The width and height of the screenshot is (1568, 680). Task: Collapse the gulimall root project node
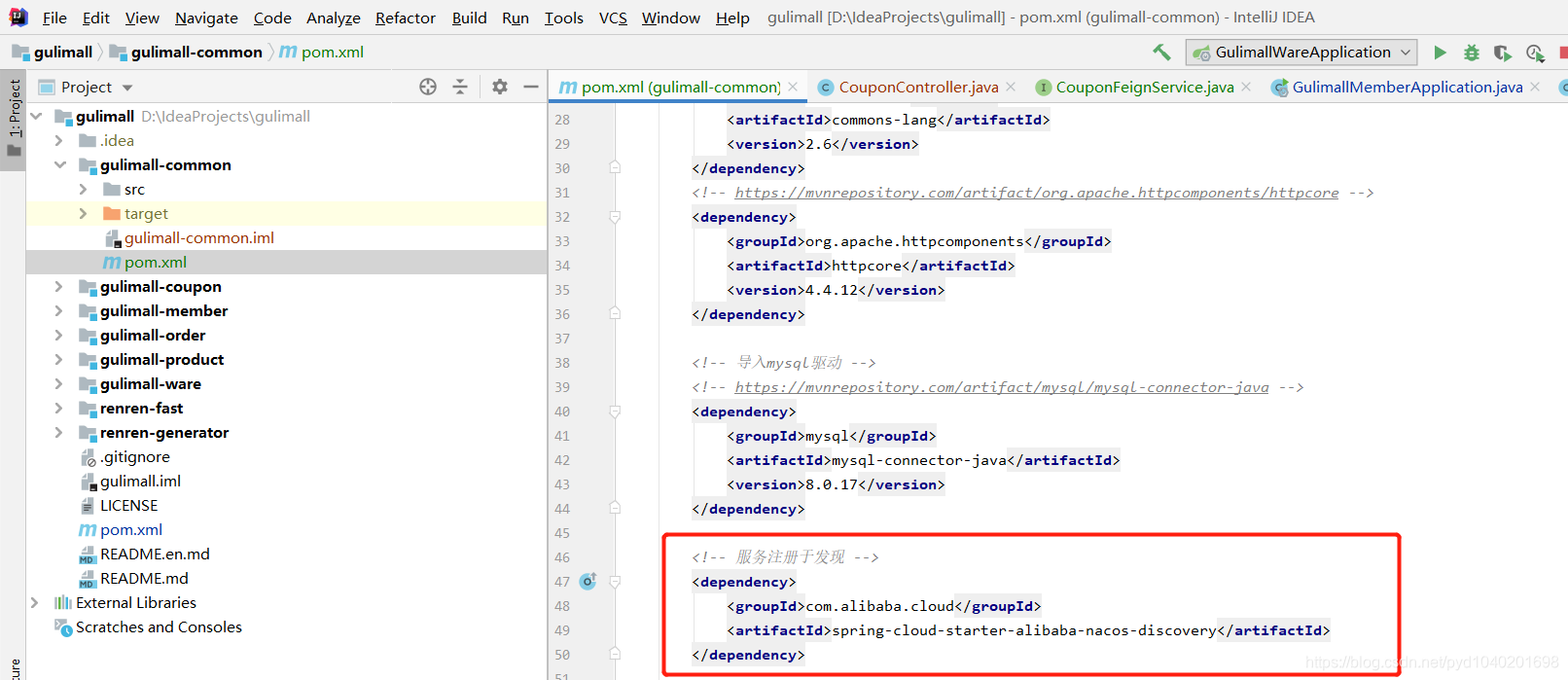[37, 116]
